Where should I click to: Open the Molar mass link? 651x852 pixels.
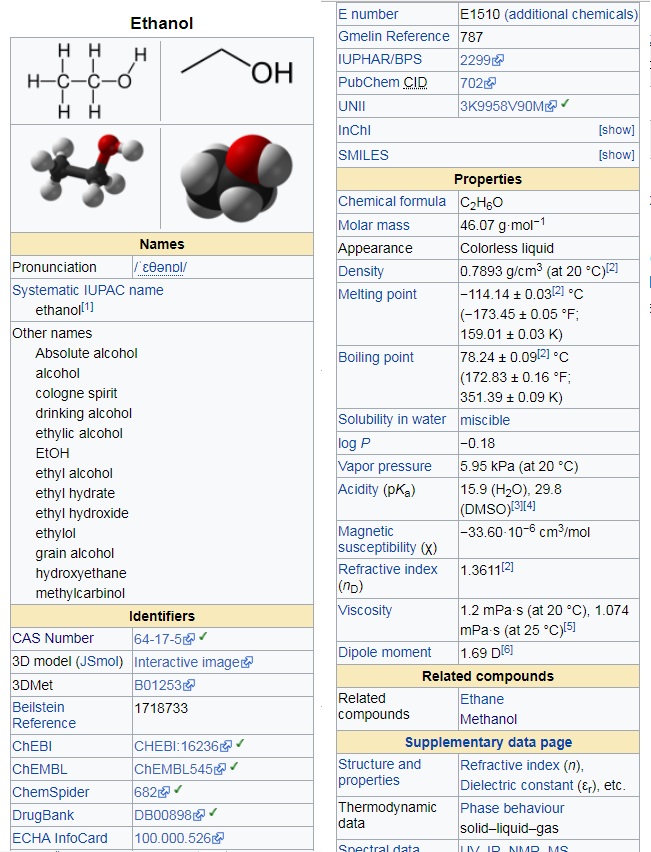[x=373, y=225]
